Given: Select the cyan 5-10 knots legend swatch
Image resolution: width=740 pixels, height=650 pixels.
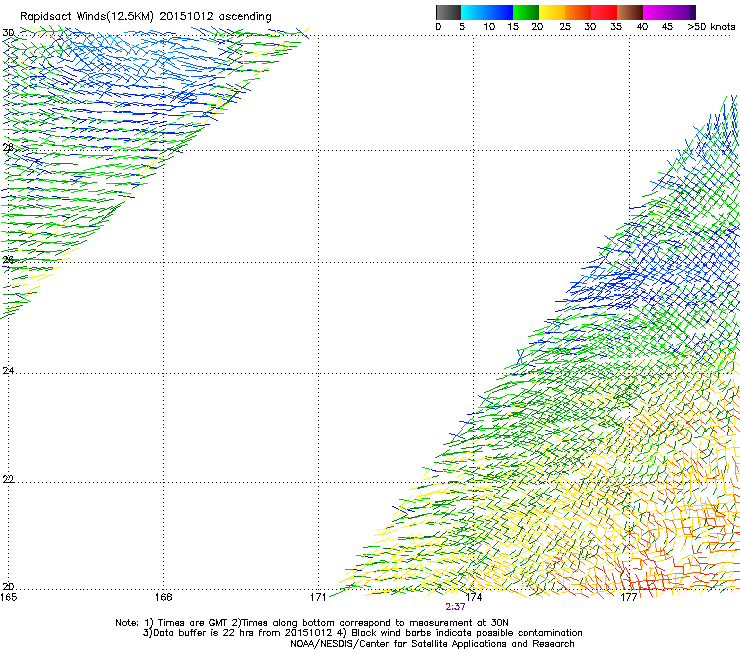Looking at the screenshot, I should [474, 12].
